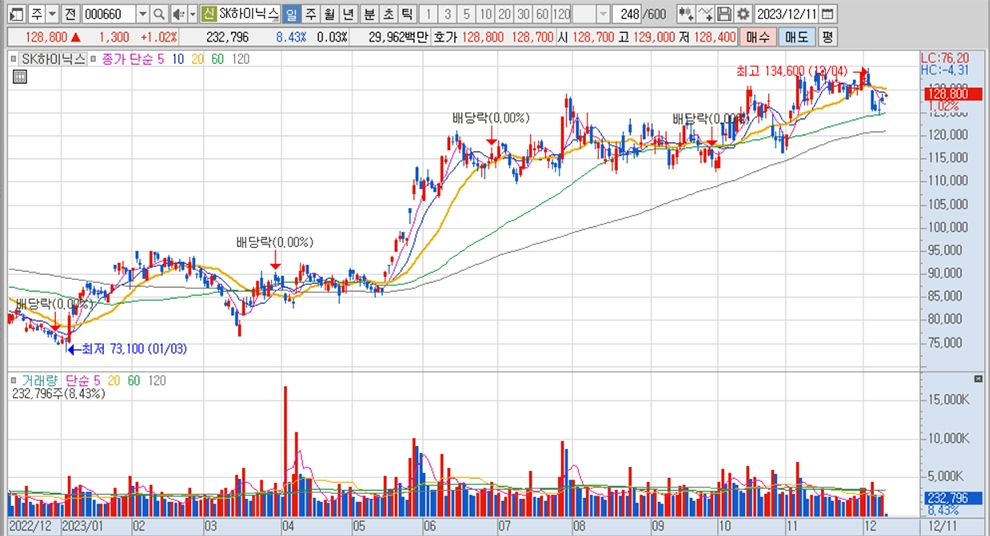Click the 2023/01 label on time axis
The height and width of the screenshot is (536, 990).
pos(83,526)
